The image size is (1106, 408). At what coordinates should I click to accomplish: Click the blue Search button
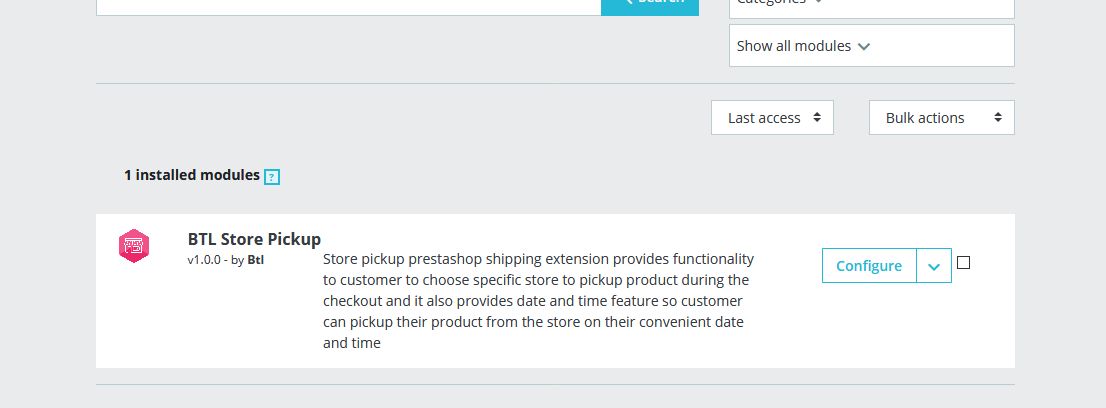[x=650, y=6]
